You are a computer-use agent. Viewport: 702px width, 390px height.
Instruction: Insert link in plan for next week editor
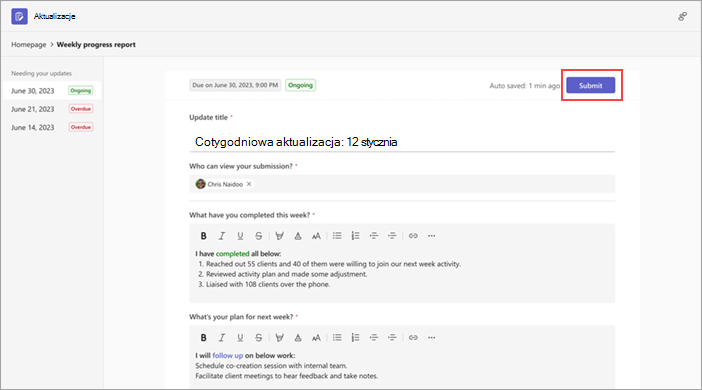point(413,338)
